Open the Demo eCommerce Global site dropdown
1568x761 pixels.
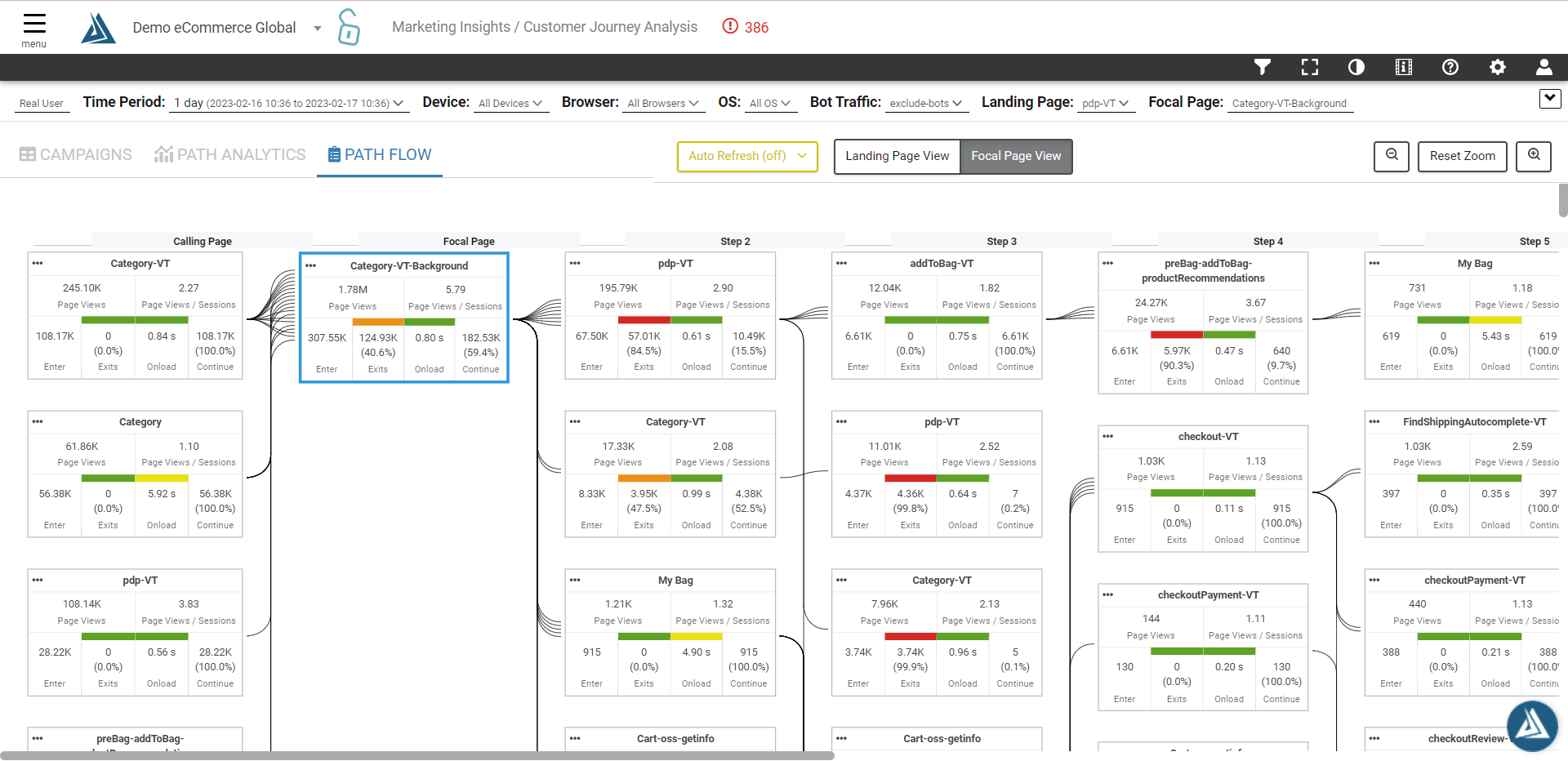coord(227,28)
